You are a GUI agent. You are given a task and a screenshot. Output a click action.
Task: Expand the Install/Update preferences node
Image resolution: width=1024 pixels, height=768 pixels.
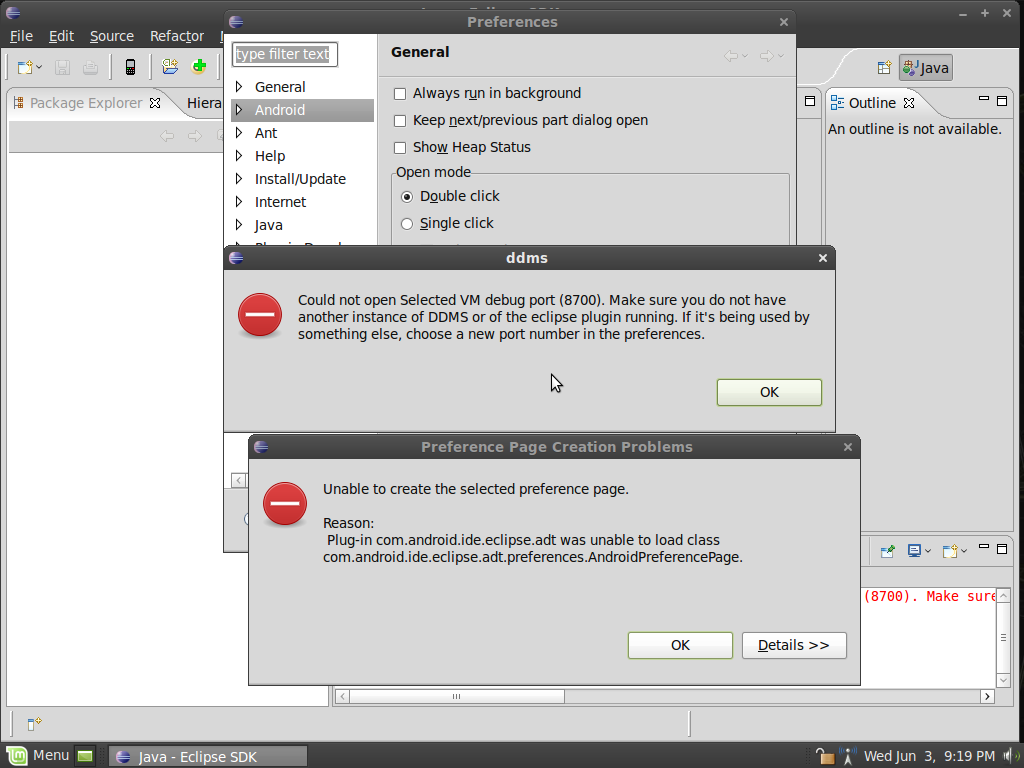click(239, 178)
